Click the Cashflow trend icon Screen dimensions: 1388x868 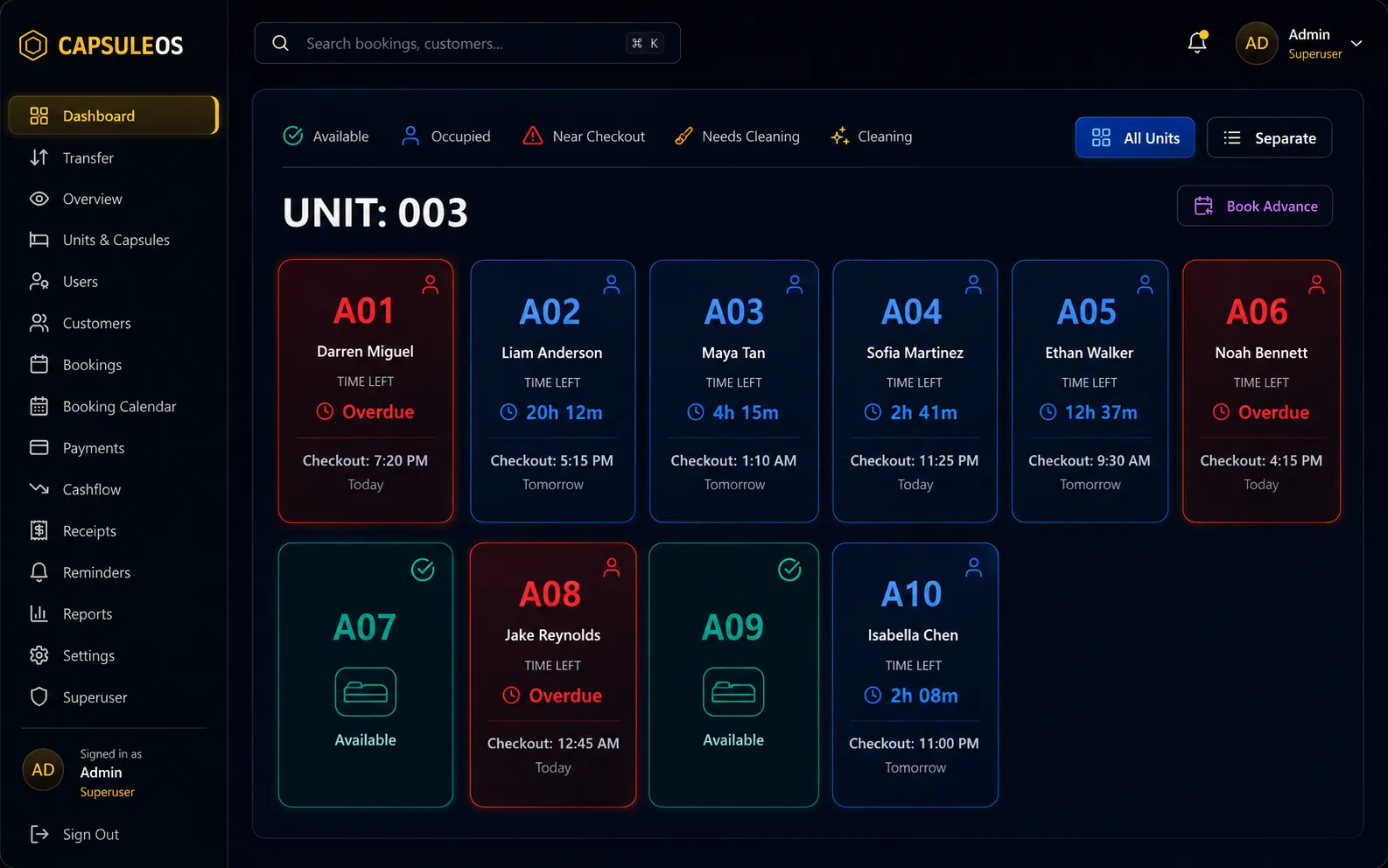click(x=39, y=489)
